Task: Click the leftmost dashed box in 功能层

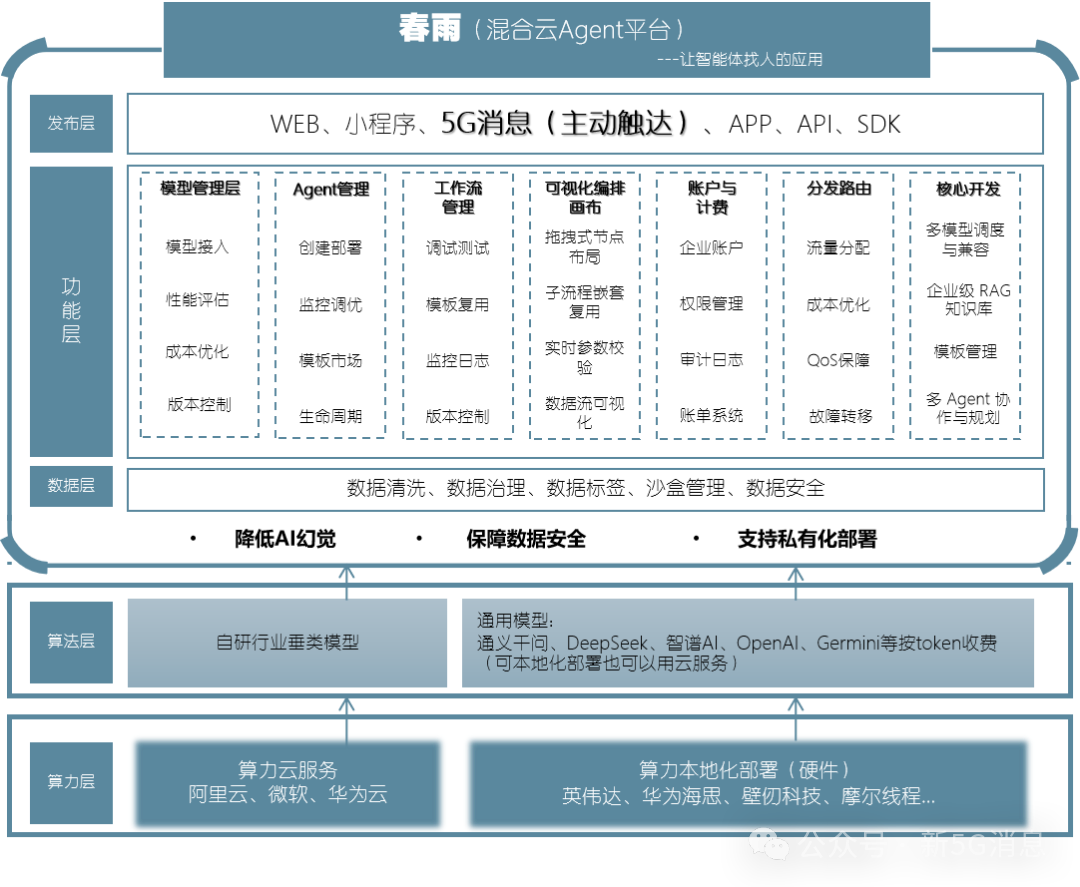Action: point(199,305)
